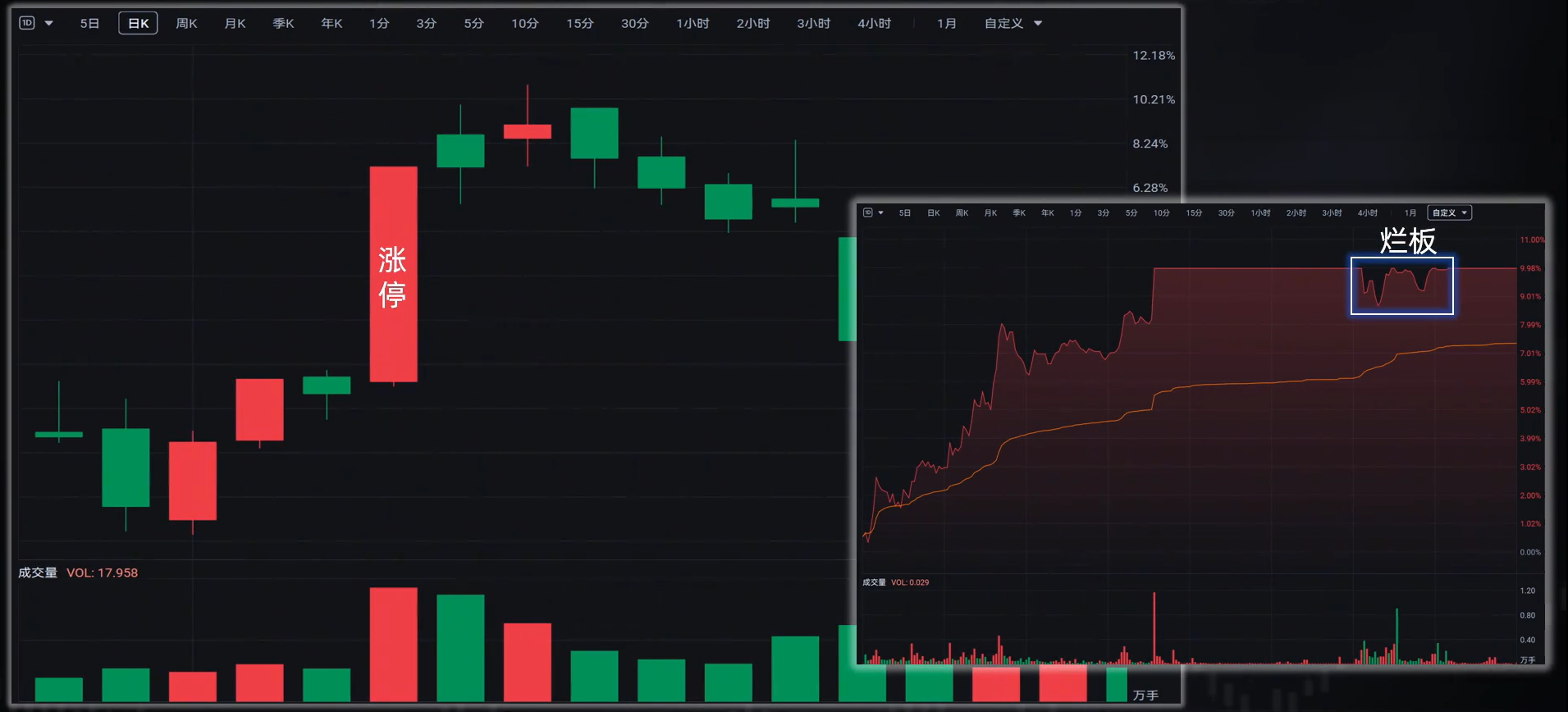Click the tallest red volume bar in main chart
This screenshot has width=1568, height=712.
393,644
